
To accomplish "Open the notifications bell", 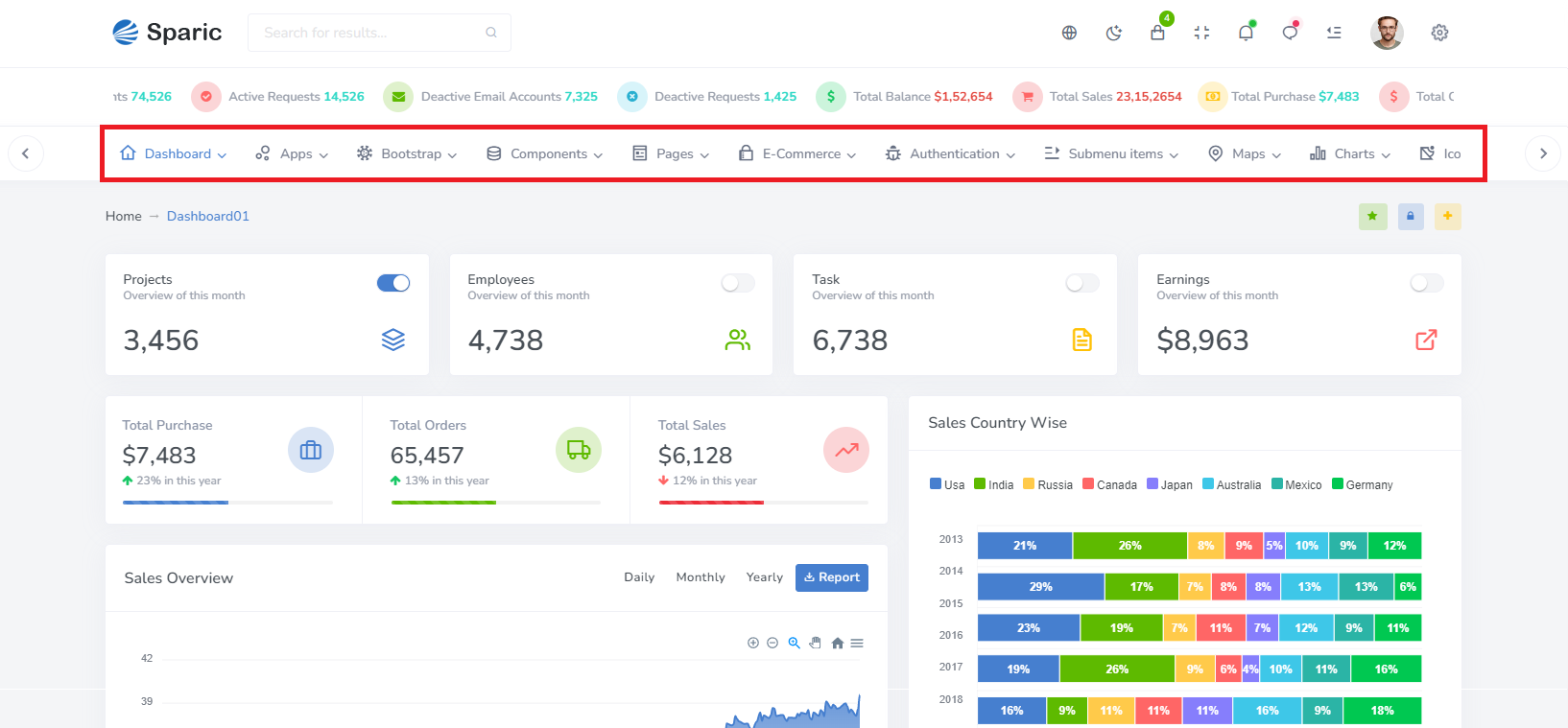I will 1246,33.
